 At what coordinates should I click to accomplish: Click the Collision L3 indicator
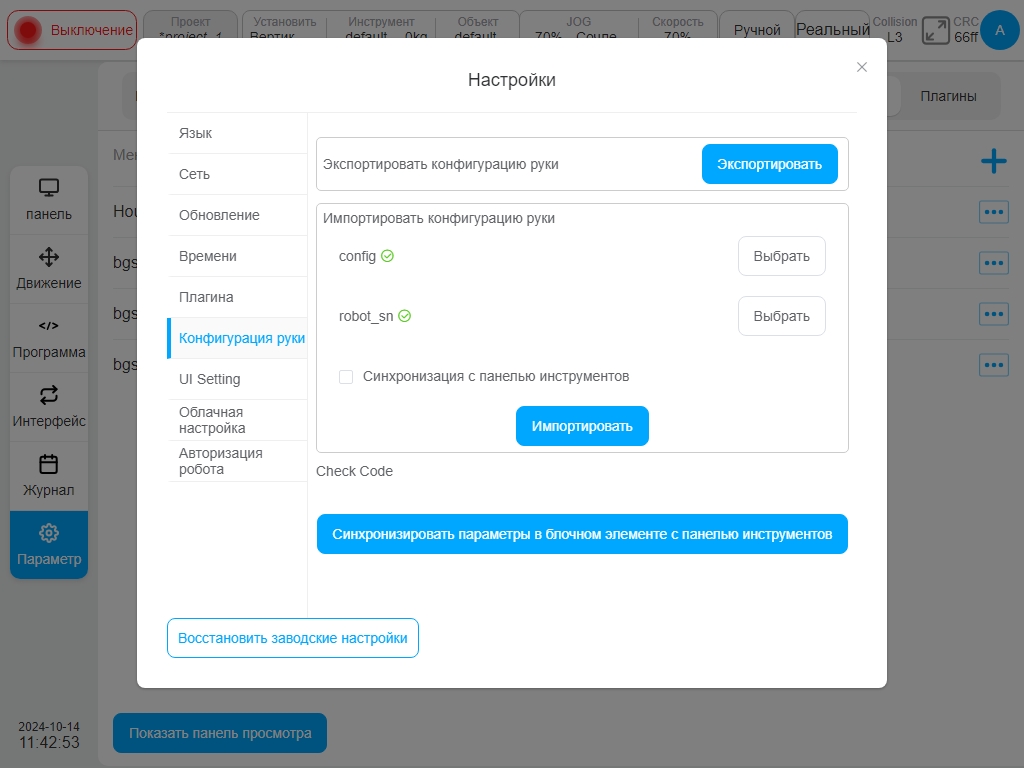coord(895,29)
